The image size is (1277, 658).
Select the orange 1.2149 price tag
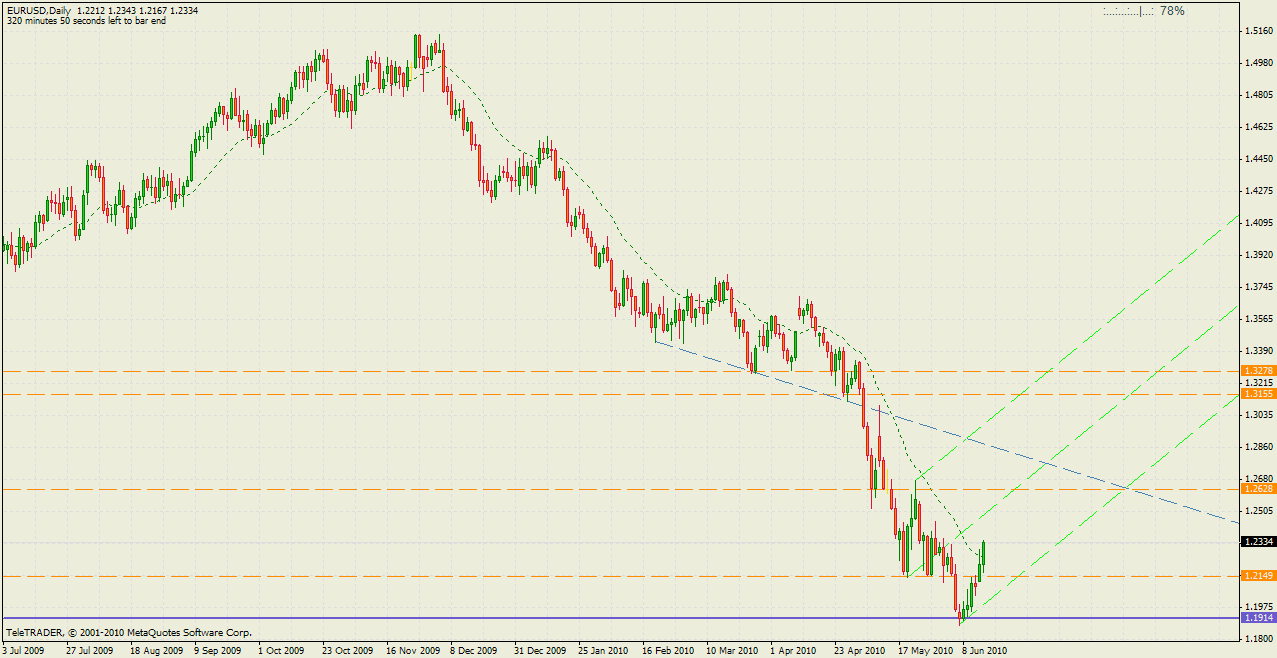tap(1257, 576)
